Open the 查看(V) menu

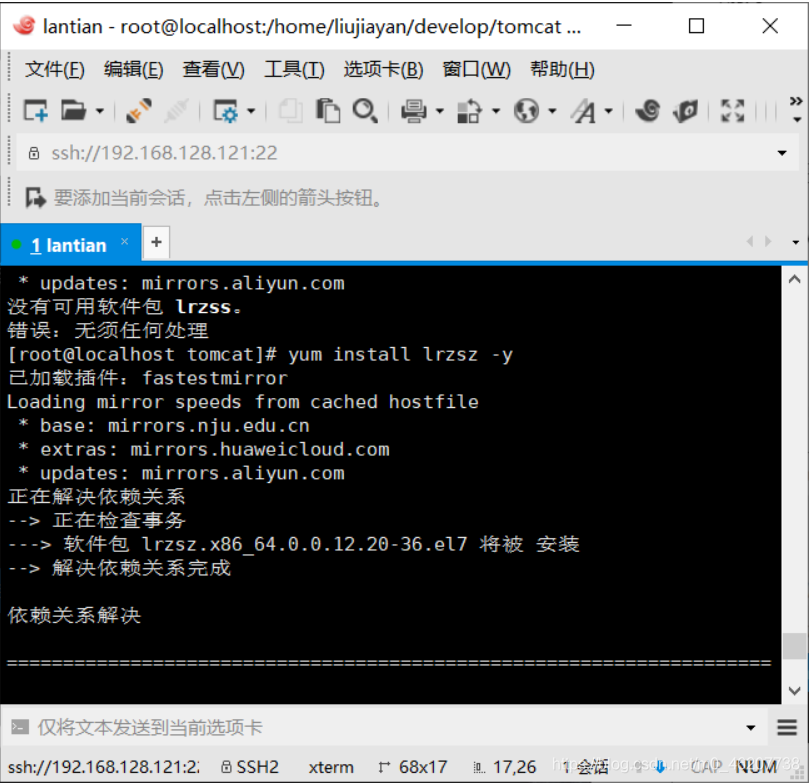[x=213, y=69]
